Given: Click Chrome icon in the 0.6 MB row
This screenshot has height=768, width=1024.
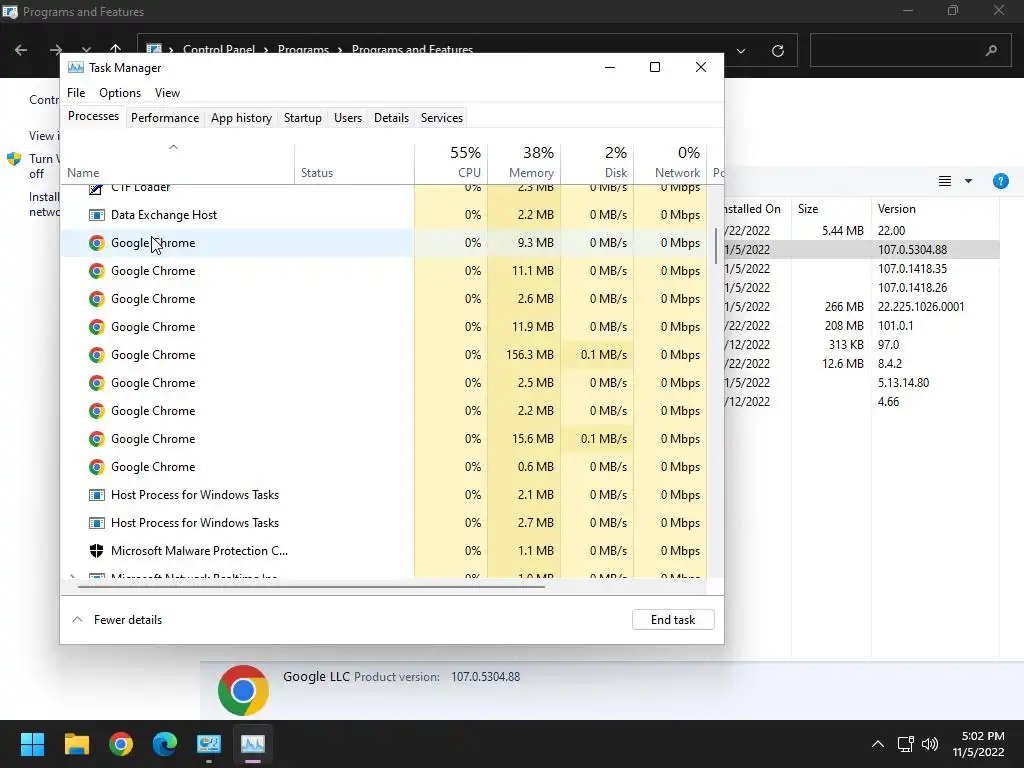Looking at the screenshot, I should tap(97, 467).
